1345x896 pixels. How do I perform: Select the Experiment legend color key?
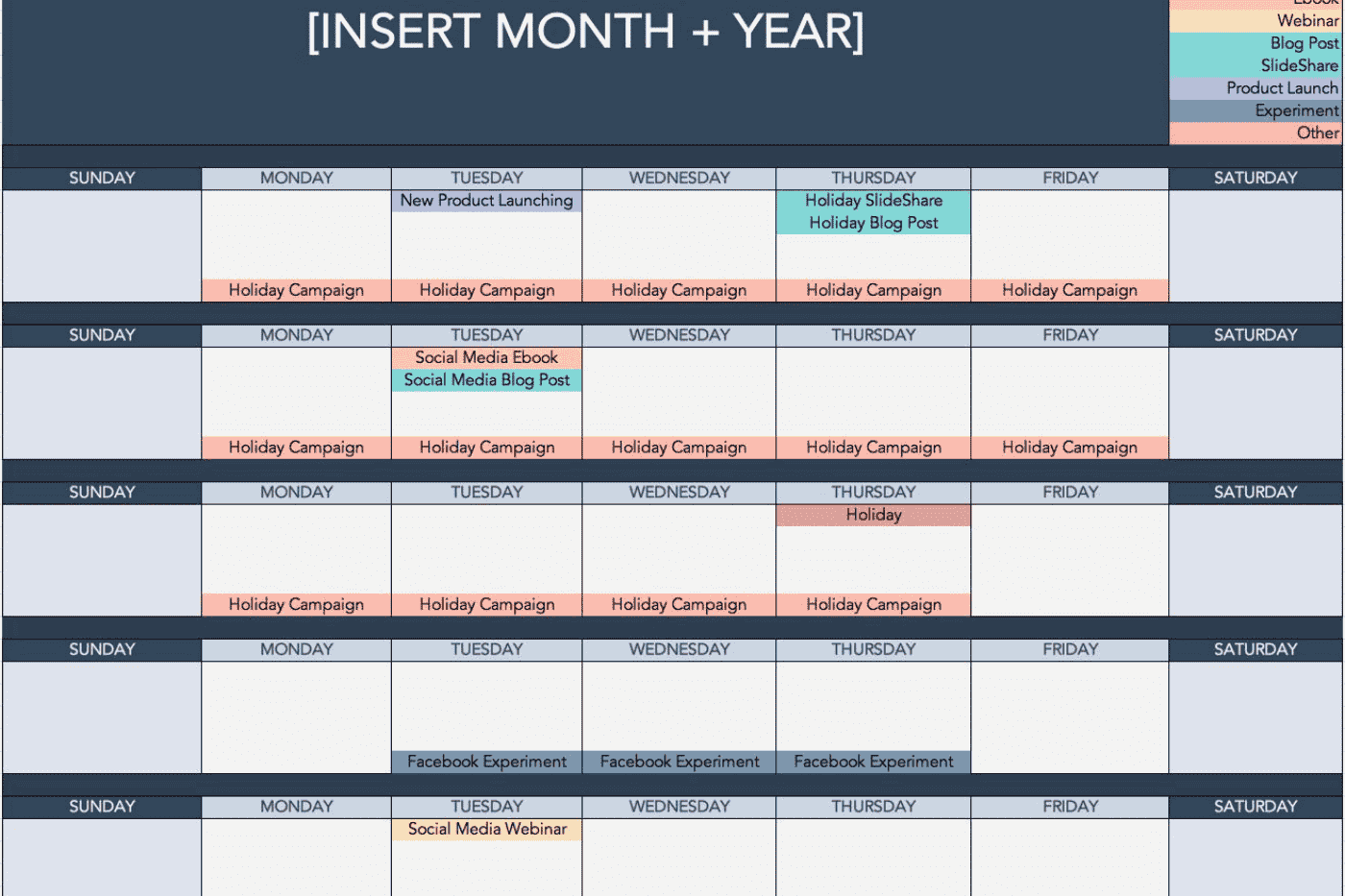point(1255,110)
